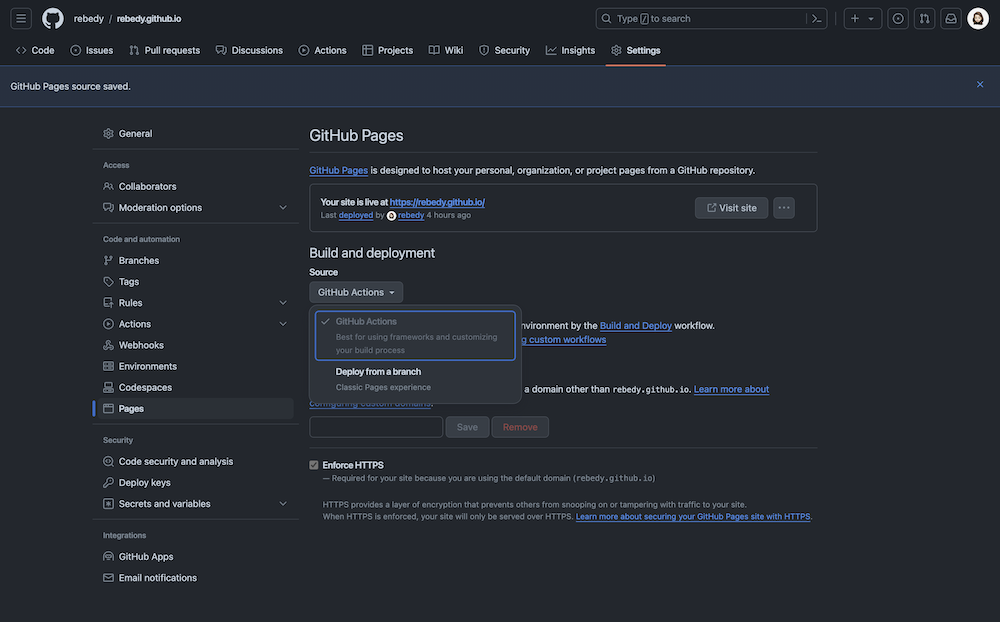Image resolution: width=1000 pixels, height=622 pixels.
Task: Click the Actions play icon in sidebar
Action: [x=108, y=323]
